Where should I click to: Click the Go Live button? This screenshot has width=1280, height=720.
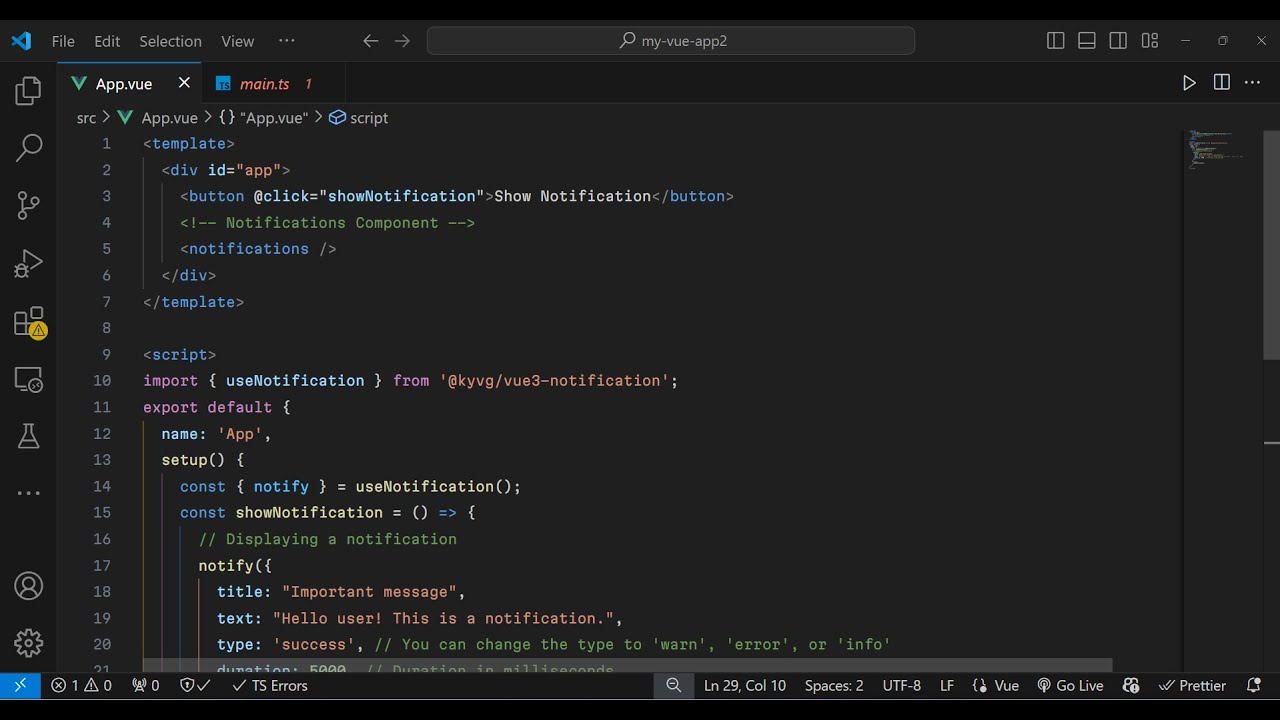(1070, 686)
